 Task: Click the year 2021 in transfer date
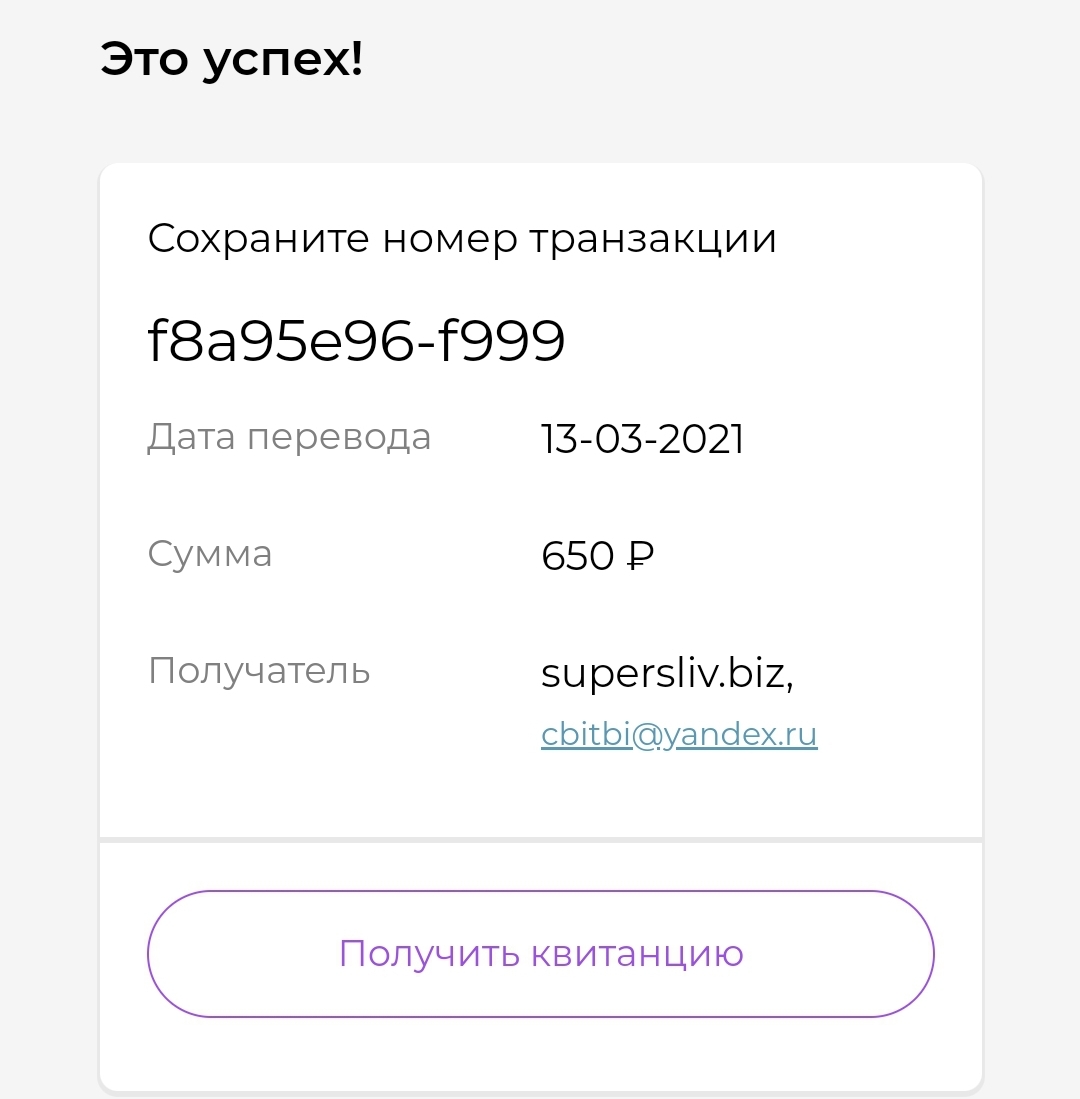[701, 439]
